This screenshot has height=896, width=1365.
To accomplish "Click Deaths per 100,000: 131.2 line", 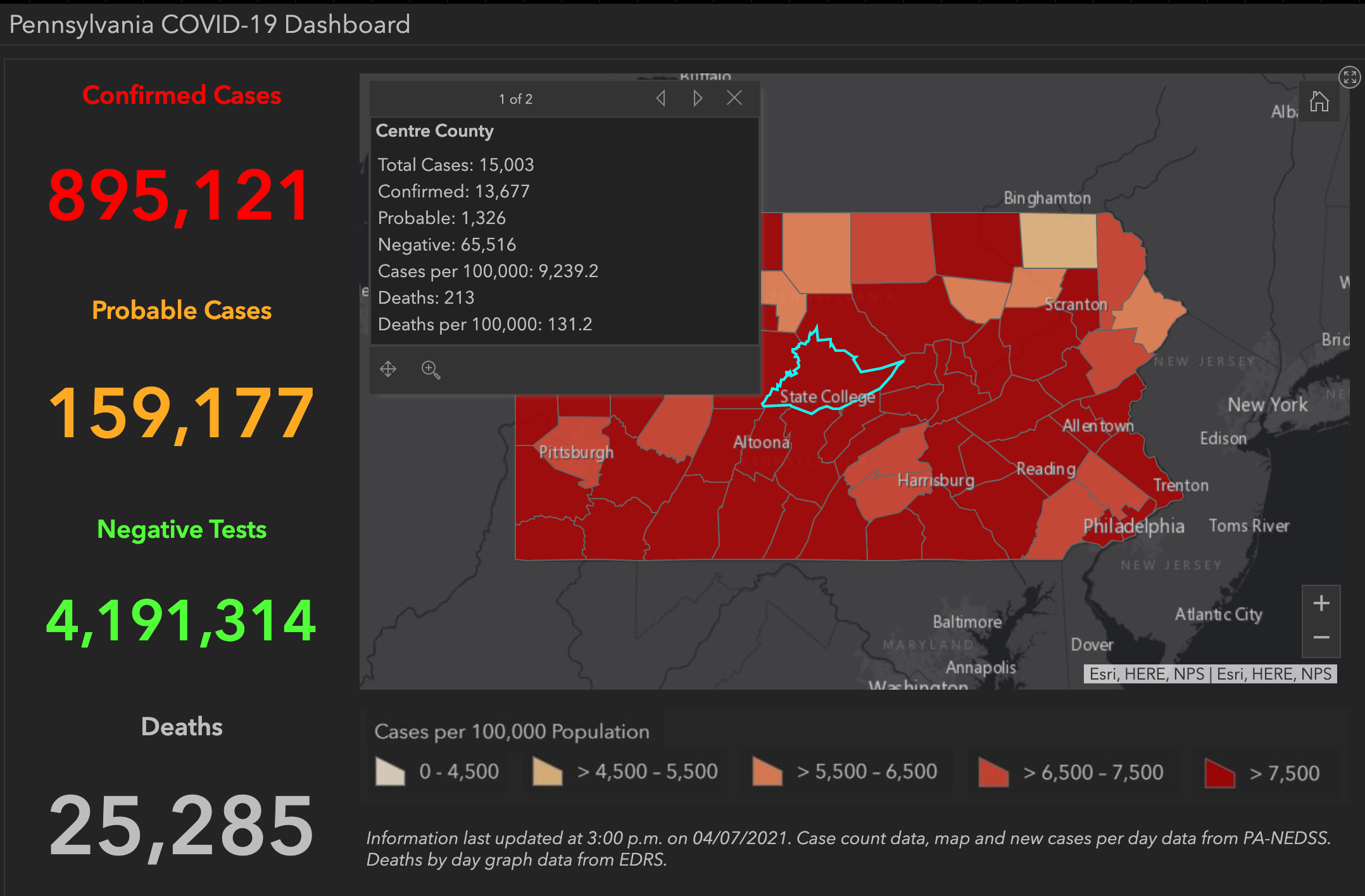I will coord(485,324).
